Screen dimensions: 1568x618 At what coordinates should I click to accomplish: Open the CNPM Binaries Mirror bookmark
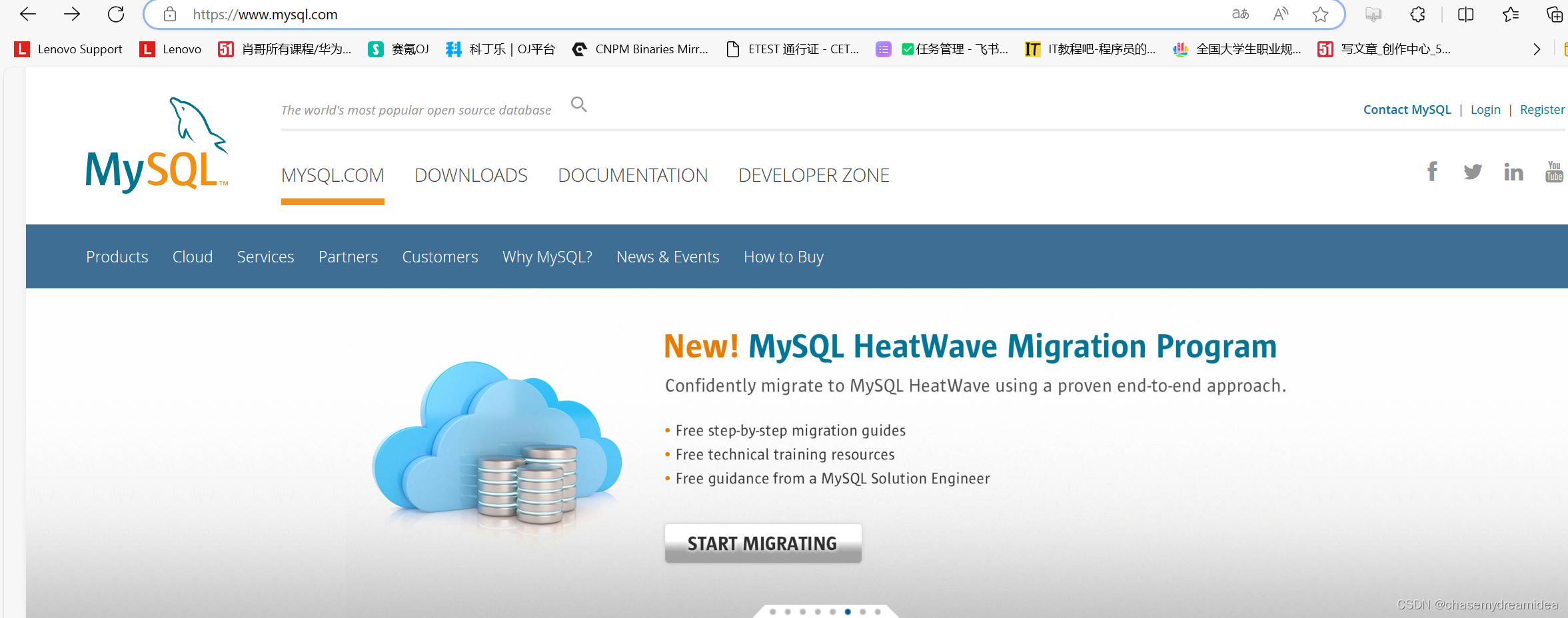pyautogui.click(x=640, y=49)
